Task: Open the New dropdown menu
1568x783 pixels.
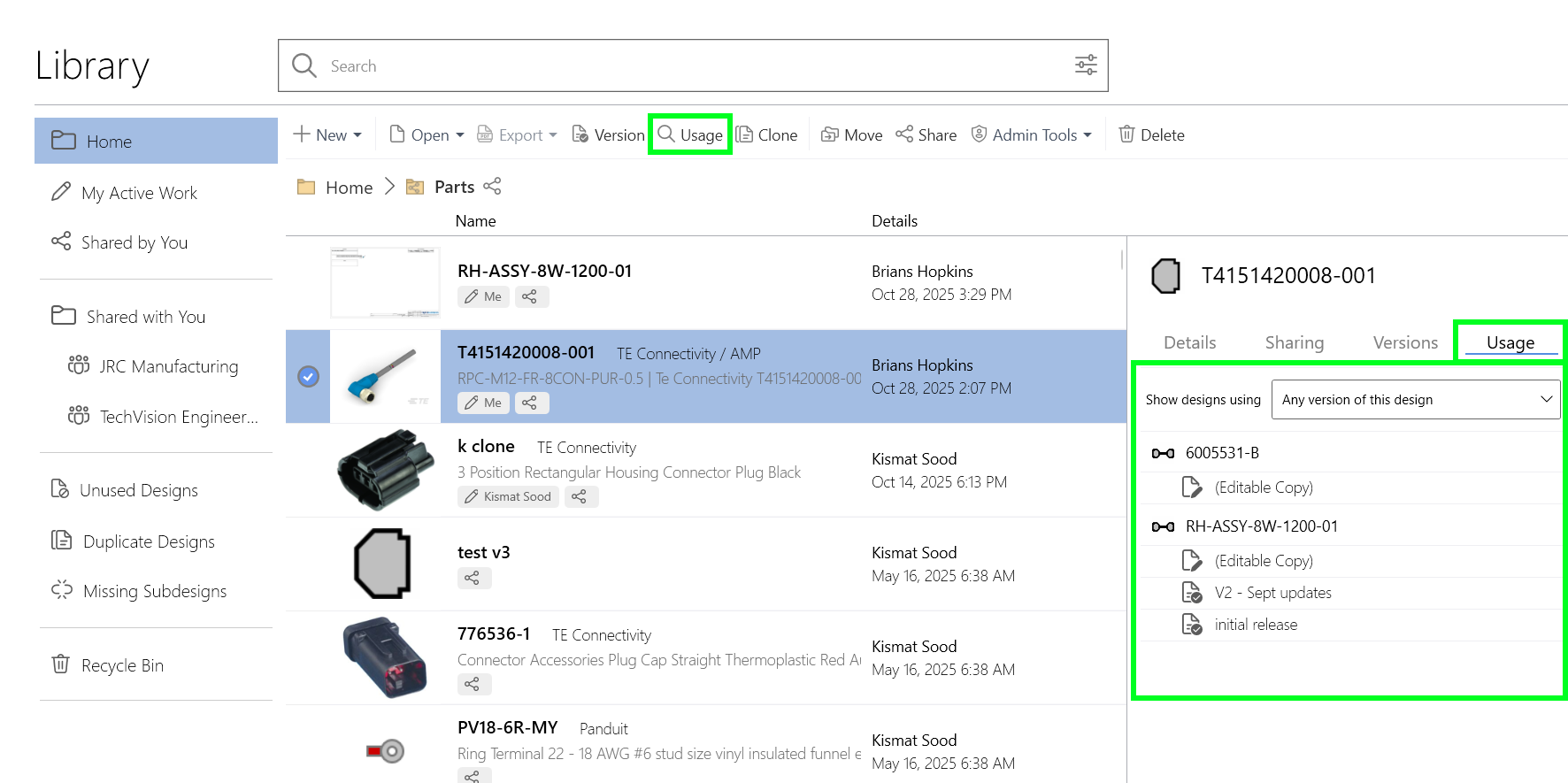Action: pyautogui.click(x=327, y=134)
